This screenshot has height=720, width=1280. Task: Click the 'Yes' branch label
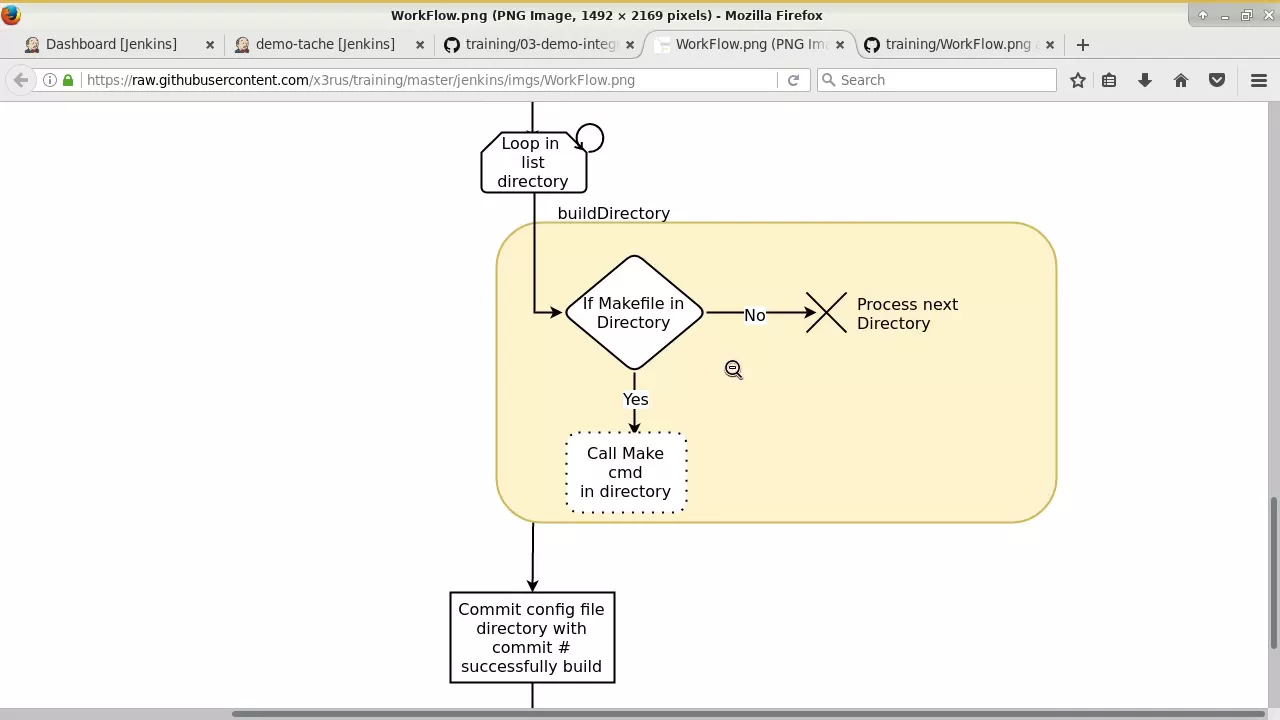(x=636, y=399)
